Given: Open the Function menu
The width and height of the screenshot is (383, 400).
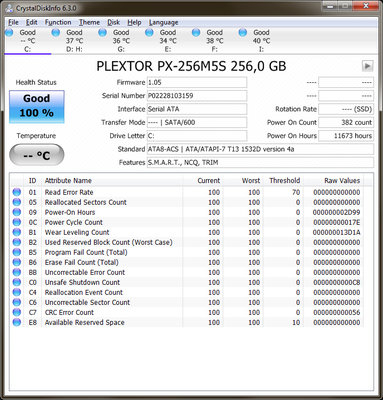Looking at the screenshot, I should 58,22.
